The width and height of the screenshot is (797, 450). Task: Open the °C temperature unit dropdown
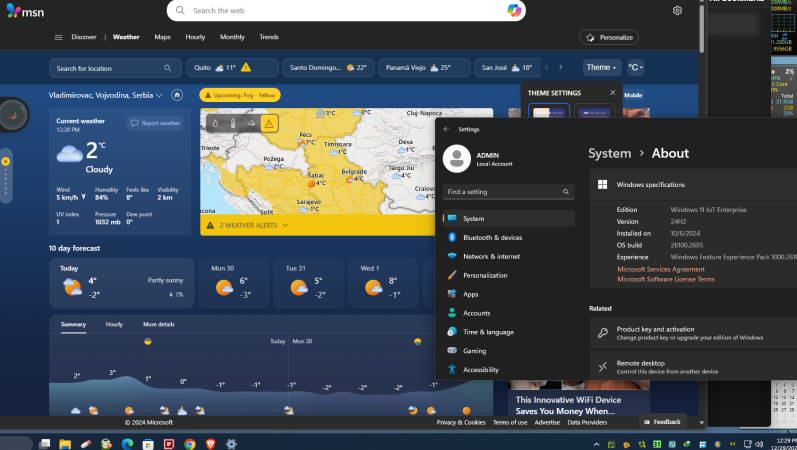tap(635, 68)
